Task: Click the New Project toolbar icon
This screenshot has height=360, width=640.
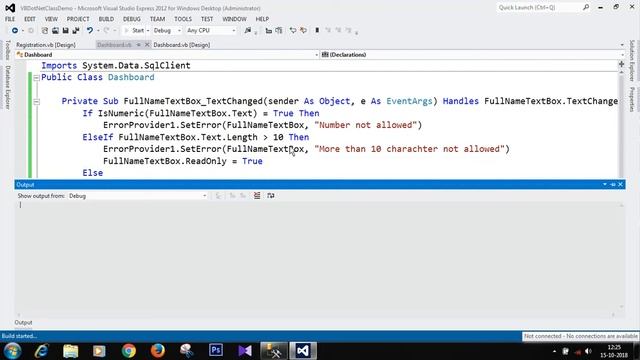Action: [44, 31]
